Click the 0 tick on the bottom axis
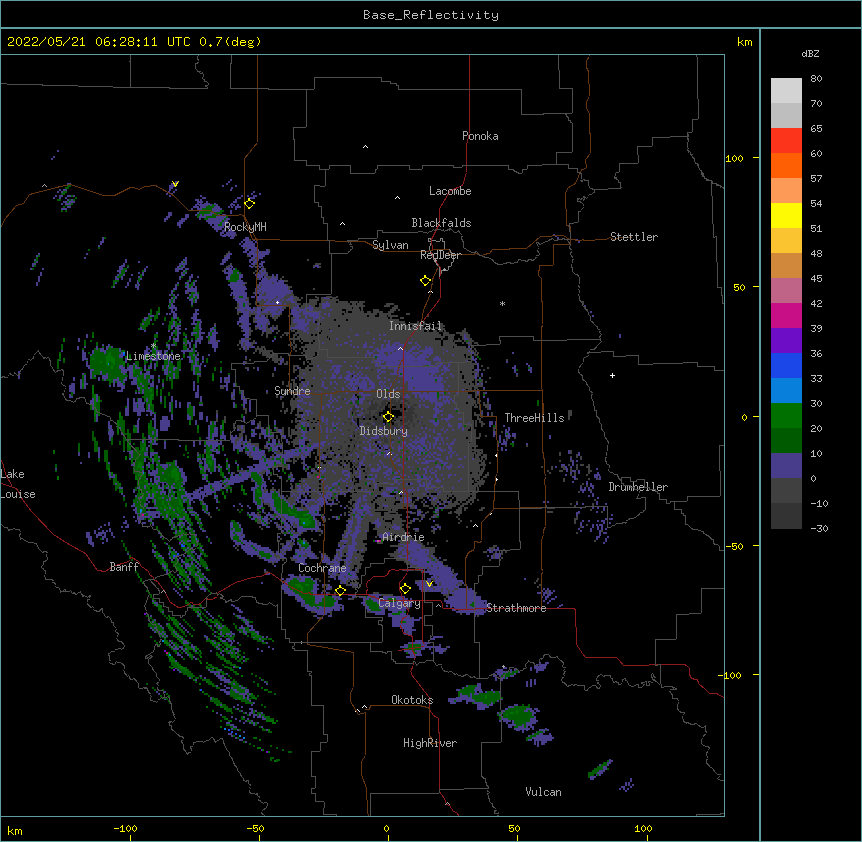862x842 pixels. coord(386,828)
